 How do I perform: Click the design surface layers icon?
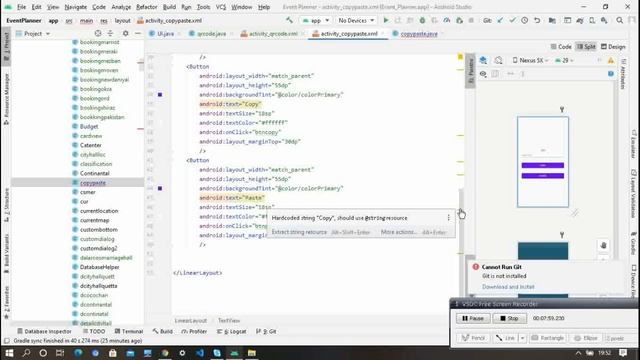(483, 60)
